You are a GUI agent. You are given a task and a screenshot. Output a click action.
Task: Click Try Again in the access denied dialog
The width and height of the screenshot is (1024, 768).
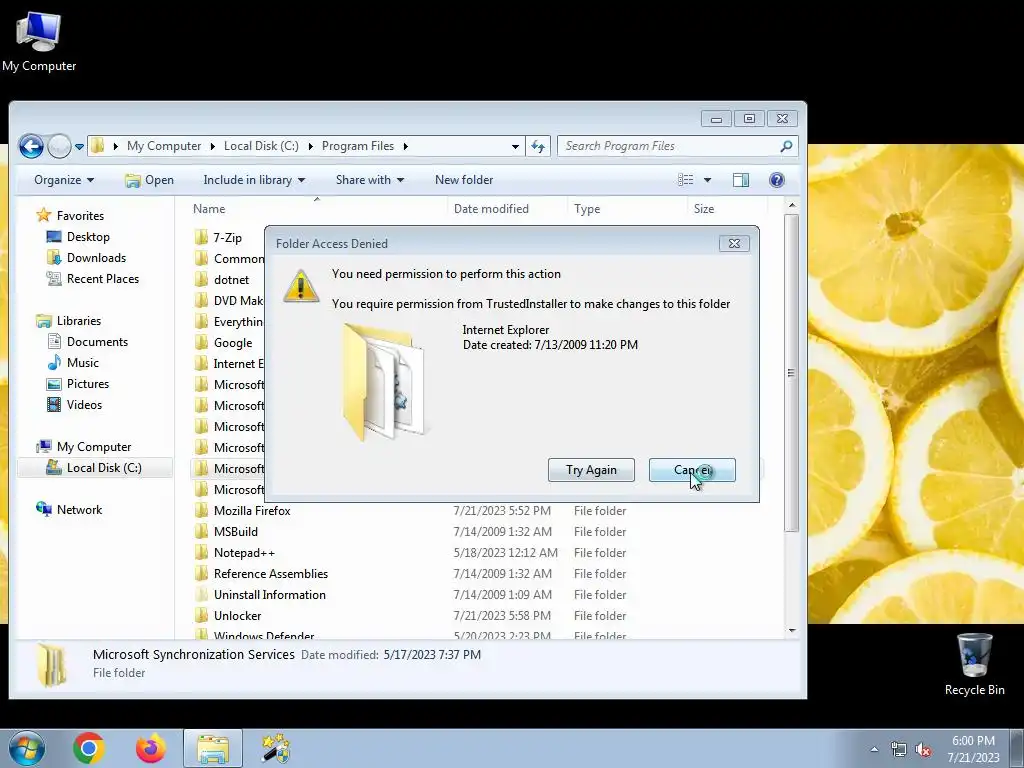(x=591, y=470)
